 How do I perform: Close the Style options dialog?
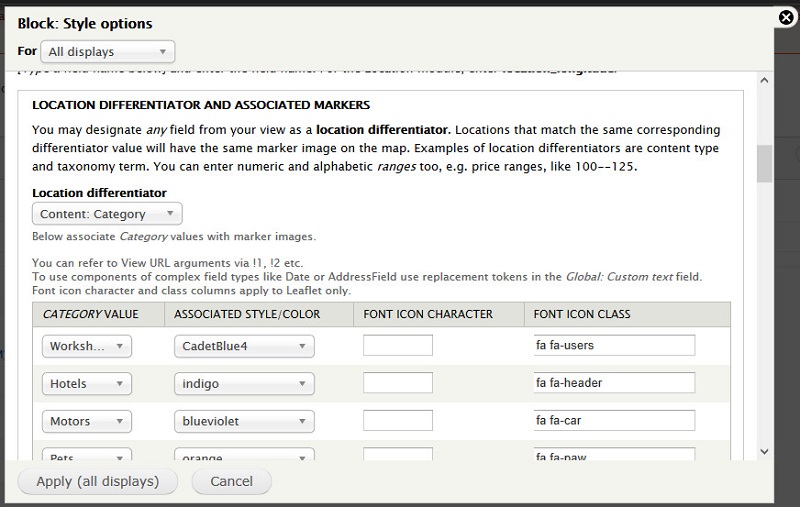[786, 18]
